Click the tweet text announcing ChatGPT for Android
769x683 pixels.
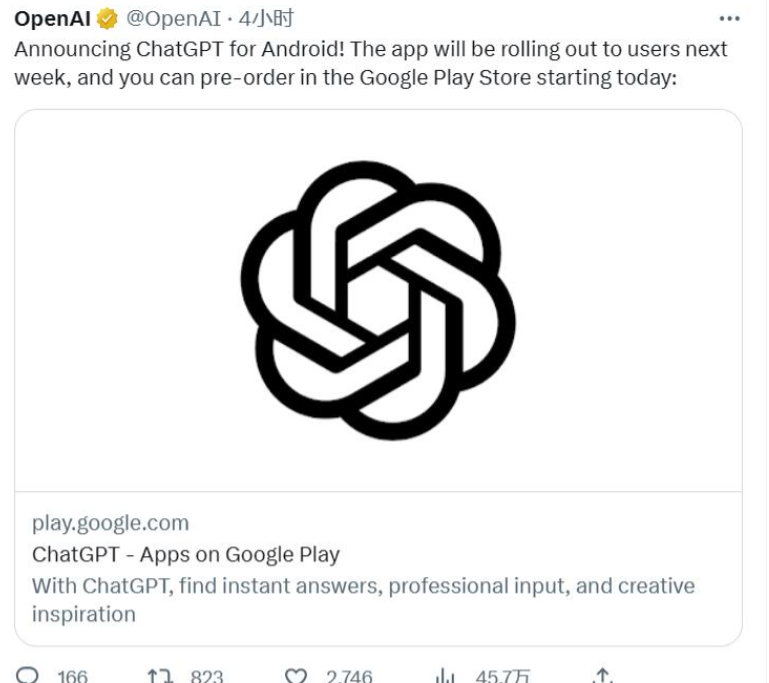point(371,63)
